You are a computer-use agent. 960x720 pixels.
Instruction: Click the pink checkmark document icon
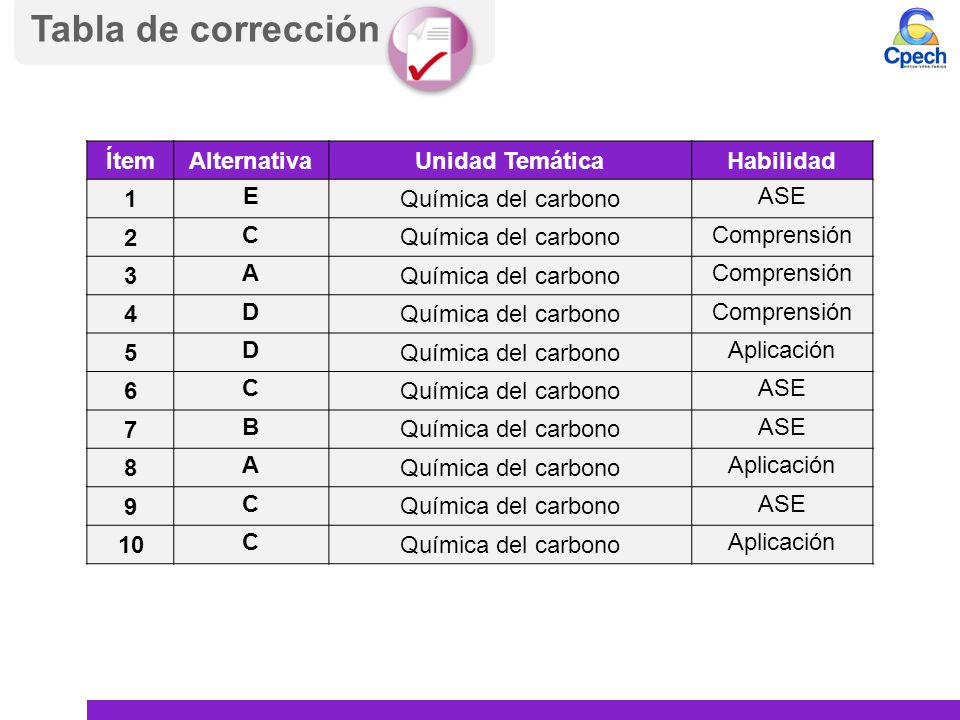tap(430, 49)
